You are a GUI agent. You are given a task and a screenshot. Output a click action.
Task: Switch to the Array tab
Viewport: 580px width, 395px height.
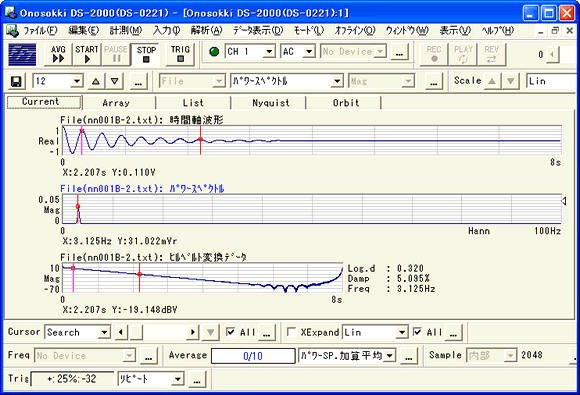[116, 103]
